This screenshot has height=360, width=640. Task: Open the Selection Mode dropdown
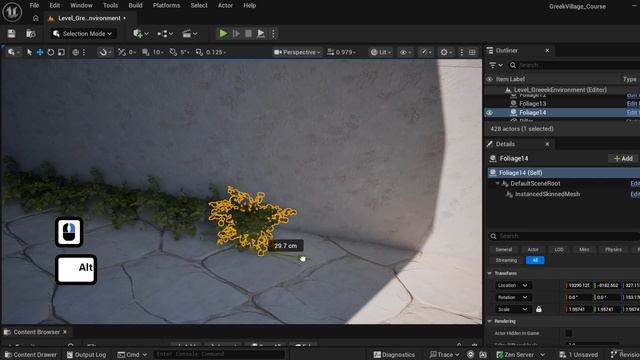pyautogui.click(x=83, y=33)
